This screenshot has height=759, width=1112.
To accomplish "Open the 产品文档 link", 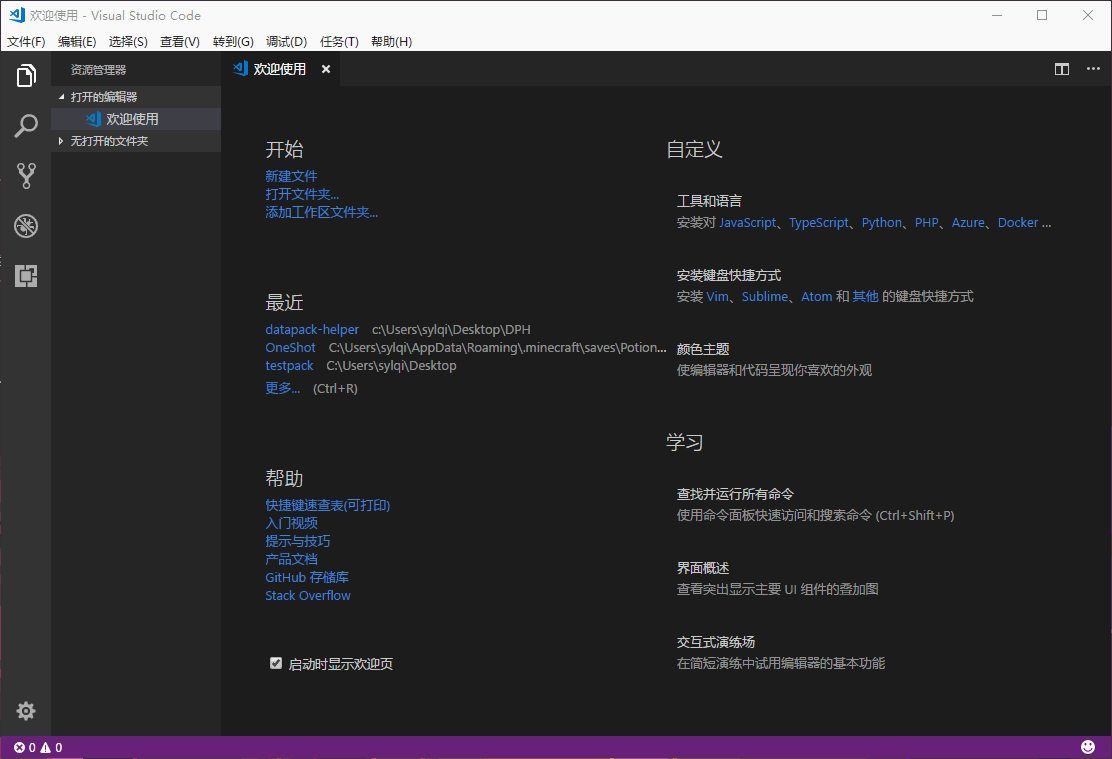I will [291, 559].
